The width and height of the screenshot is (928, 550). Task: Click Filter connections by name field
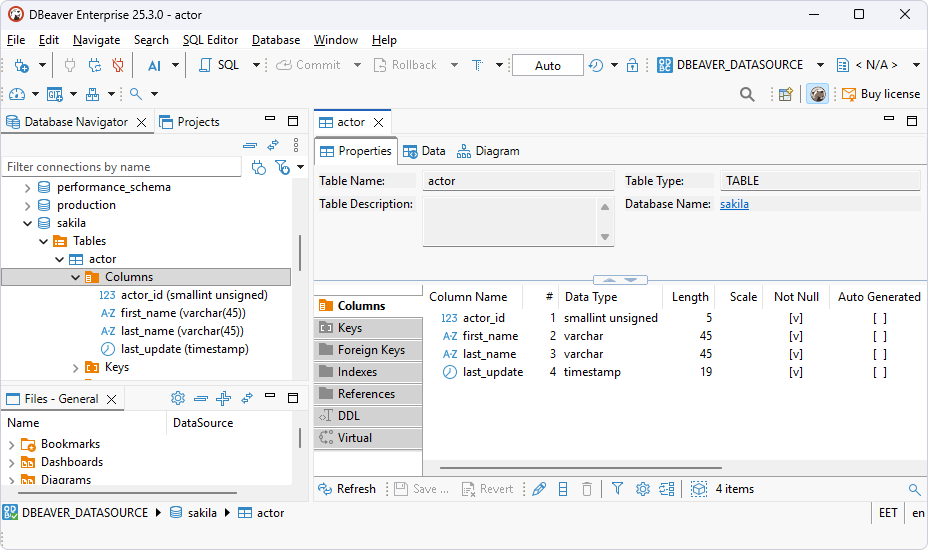pos(122,167)
